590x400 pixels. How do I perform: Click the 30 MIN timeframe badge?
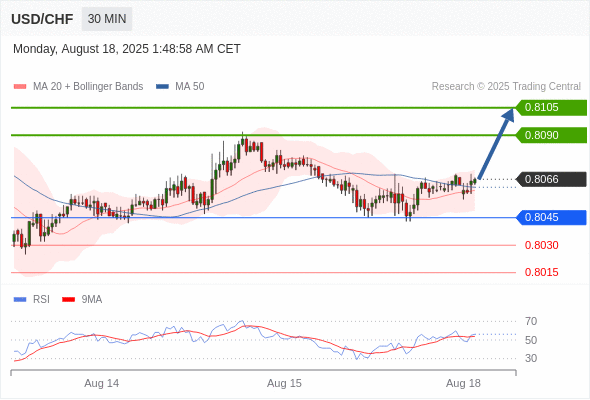coord(107,19)
